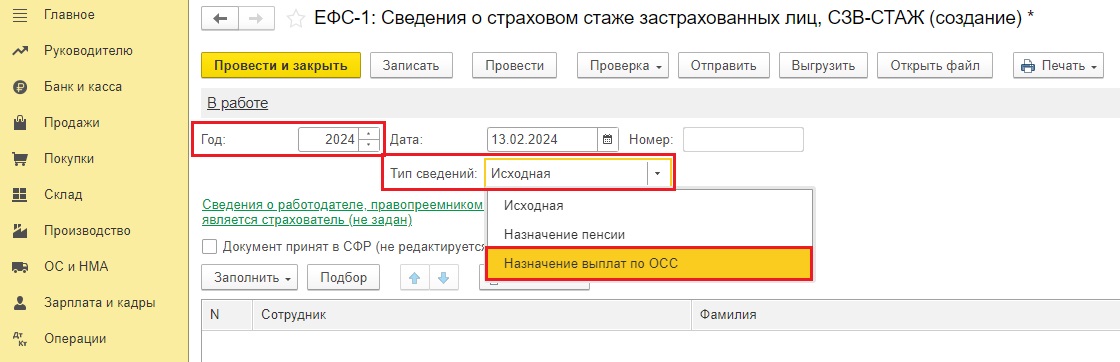Click the Записать button
This screenshot has width=1120, height=362.
coord(411,66)
